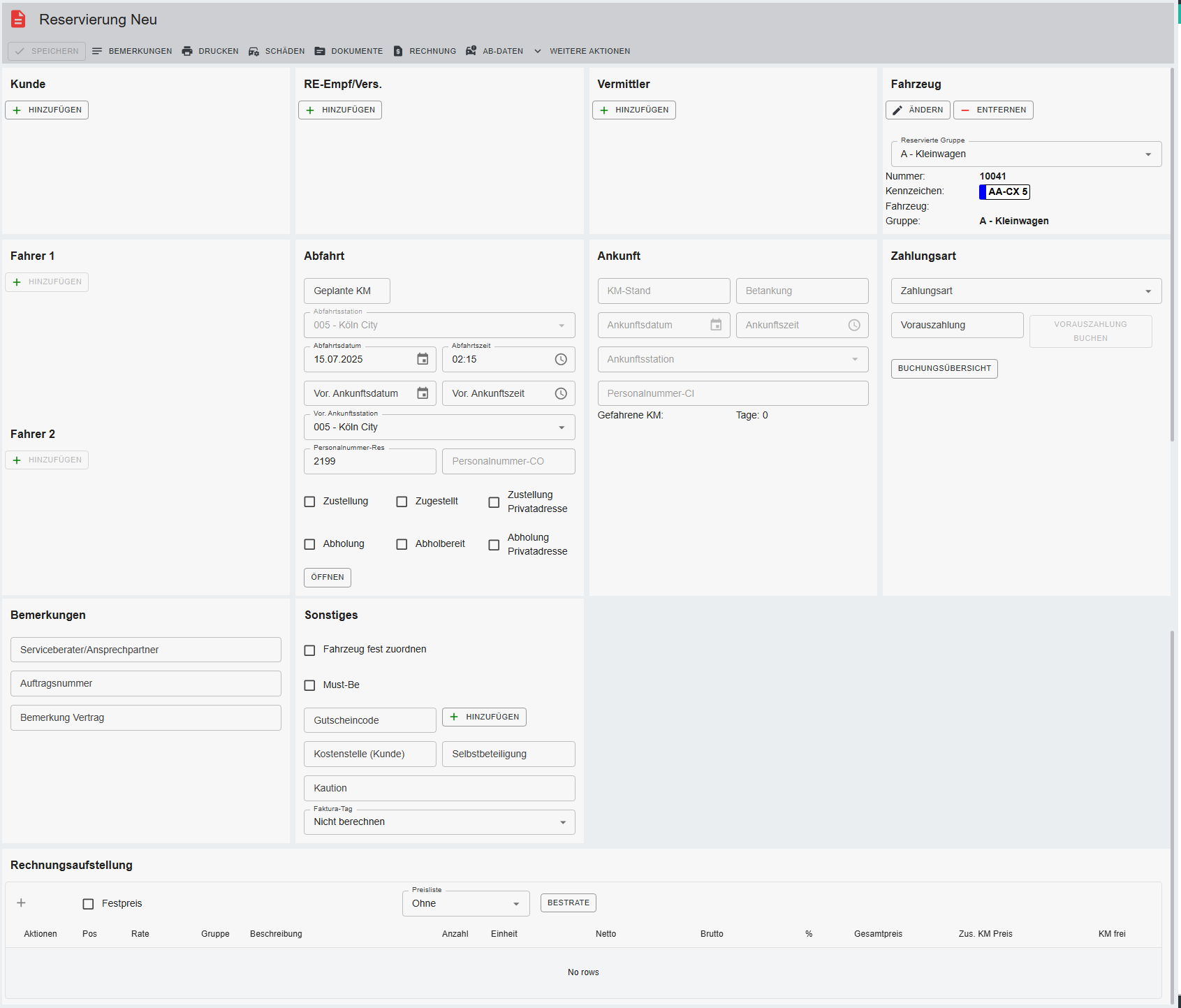The width and height of the screenshot is (1181, 1008).
Task: Click the Dokumente folder icon
Action: pyautogui.click(x=320, y=51)
